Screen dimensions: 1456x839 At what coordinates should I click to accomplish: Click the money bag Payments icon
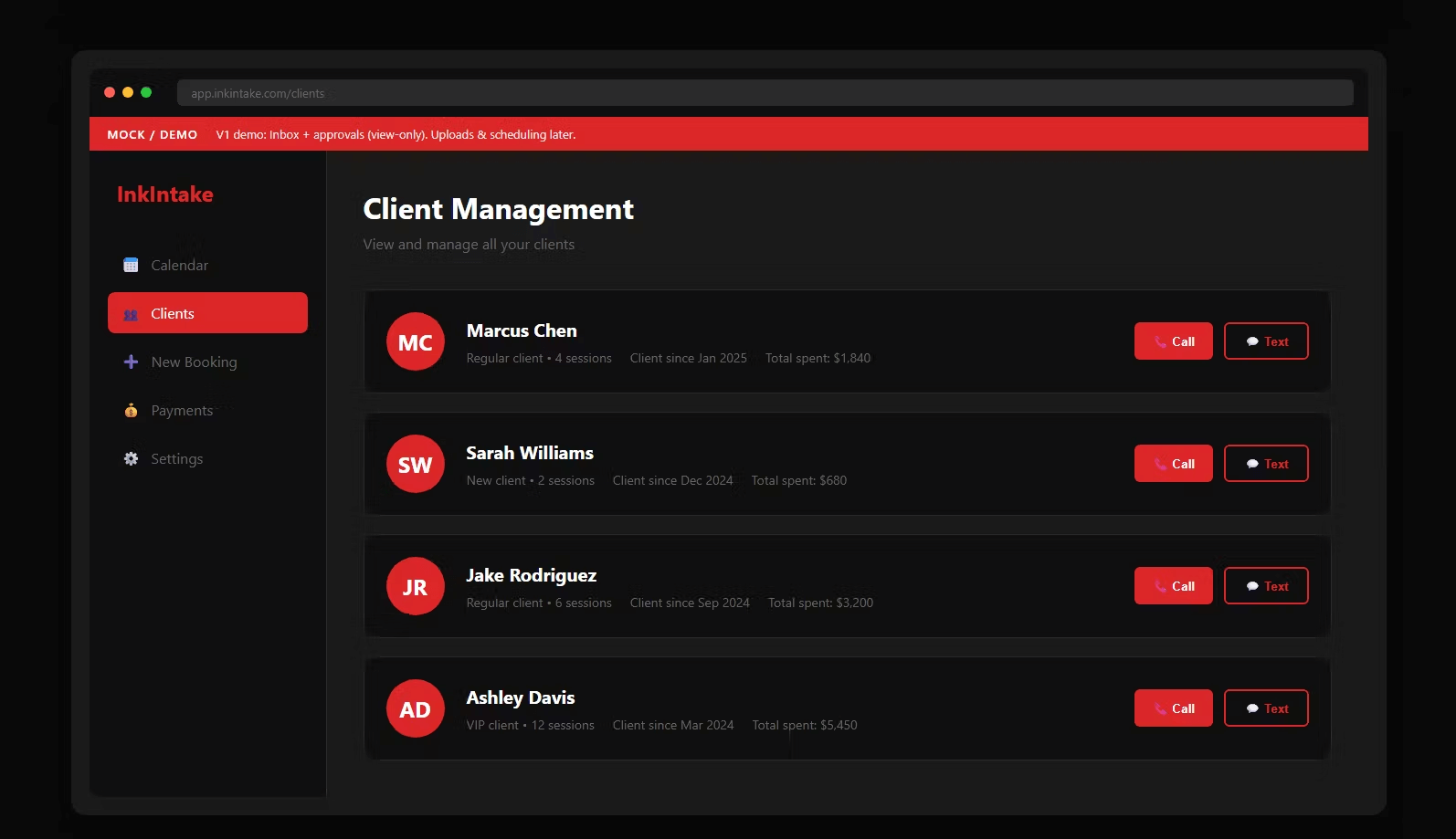(131, 411)
